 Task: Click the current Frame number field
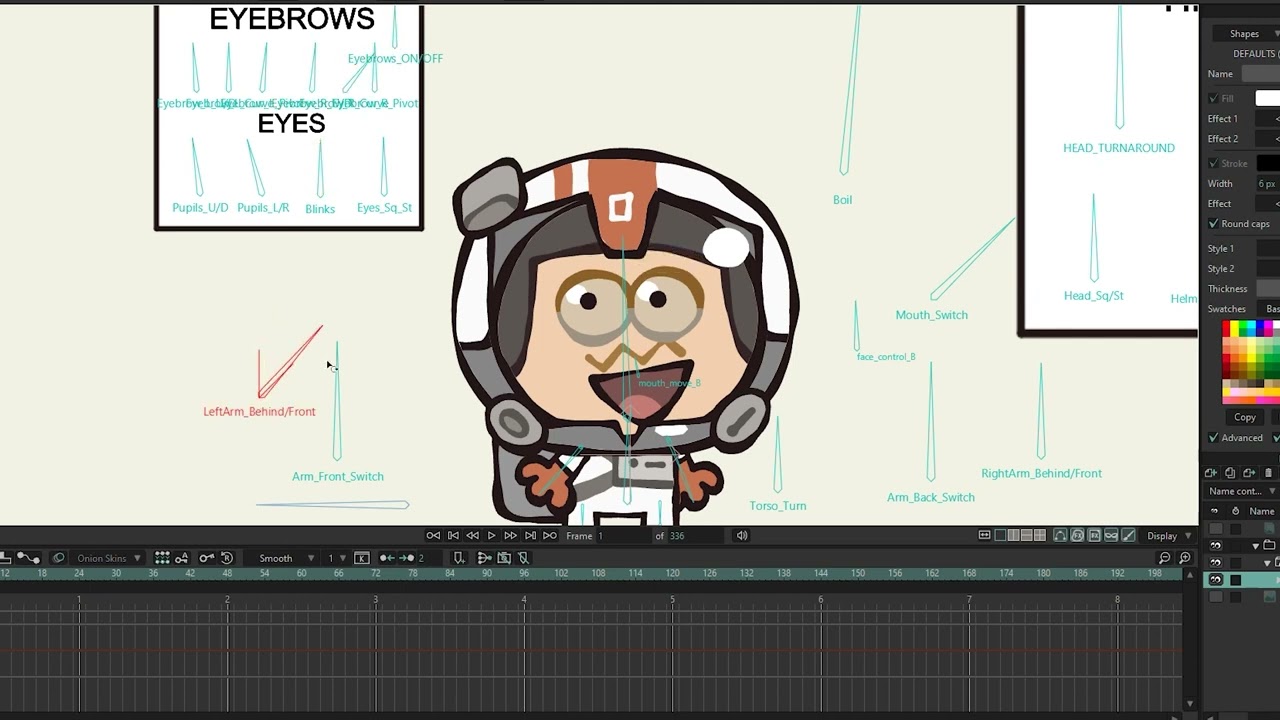click(x=624, y=536)
